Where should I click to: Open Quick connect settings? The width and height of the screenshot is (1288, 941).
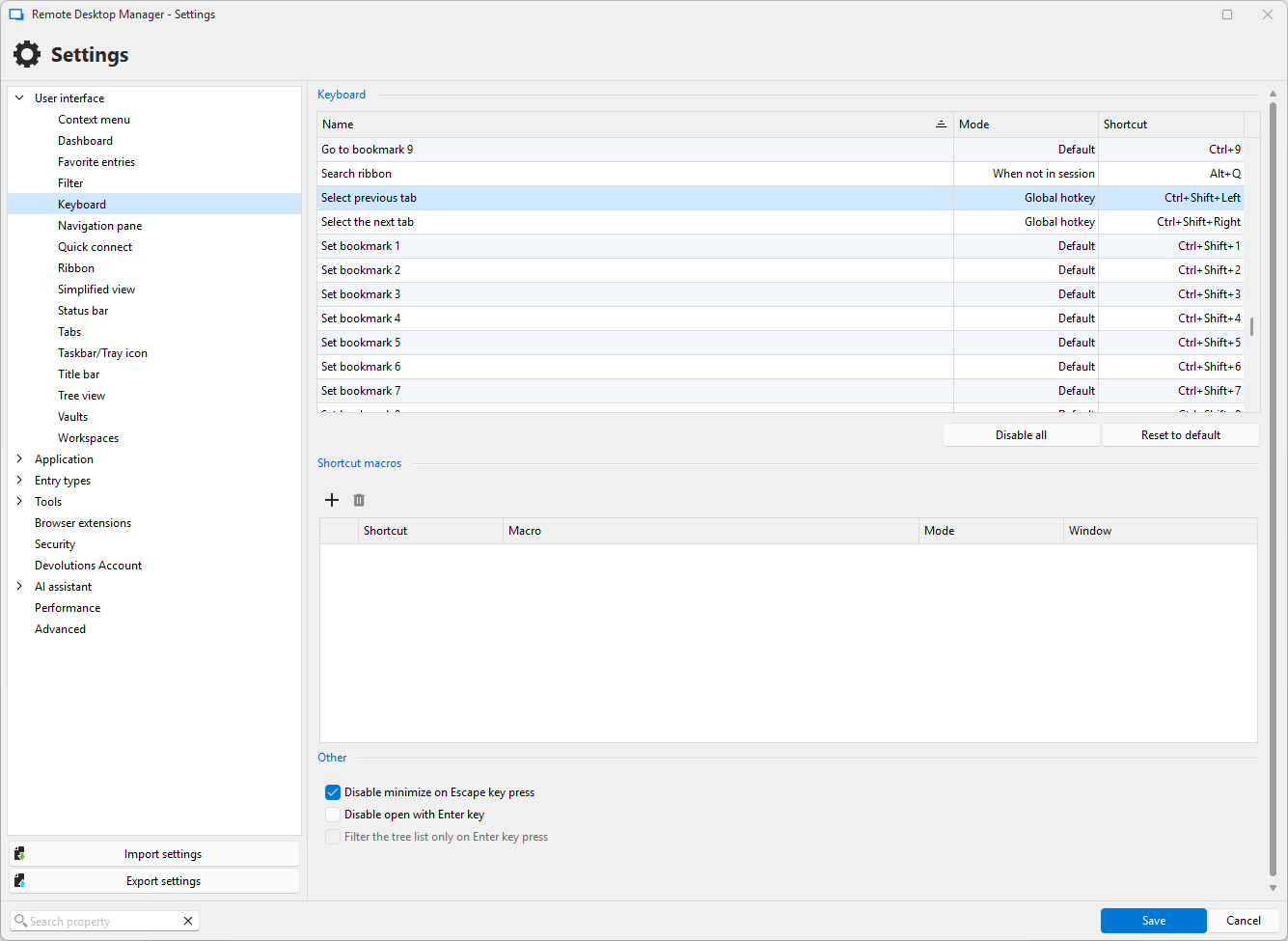(x=95, y=247)
